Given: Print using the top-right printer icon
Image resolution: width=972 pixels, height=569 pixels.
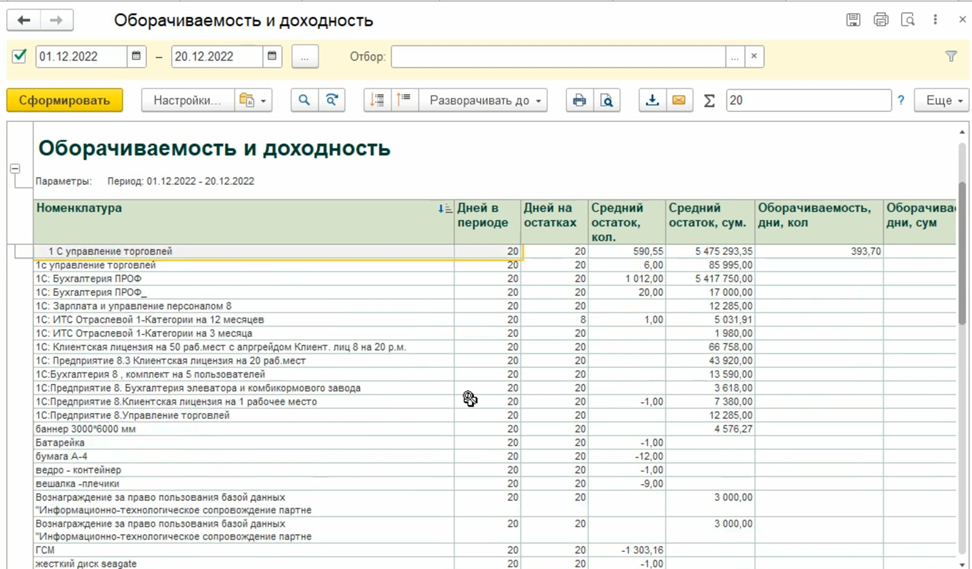Looking at the screenshot, I should 881,20.
